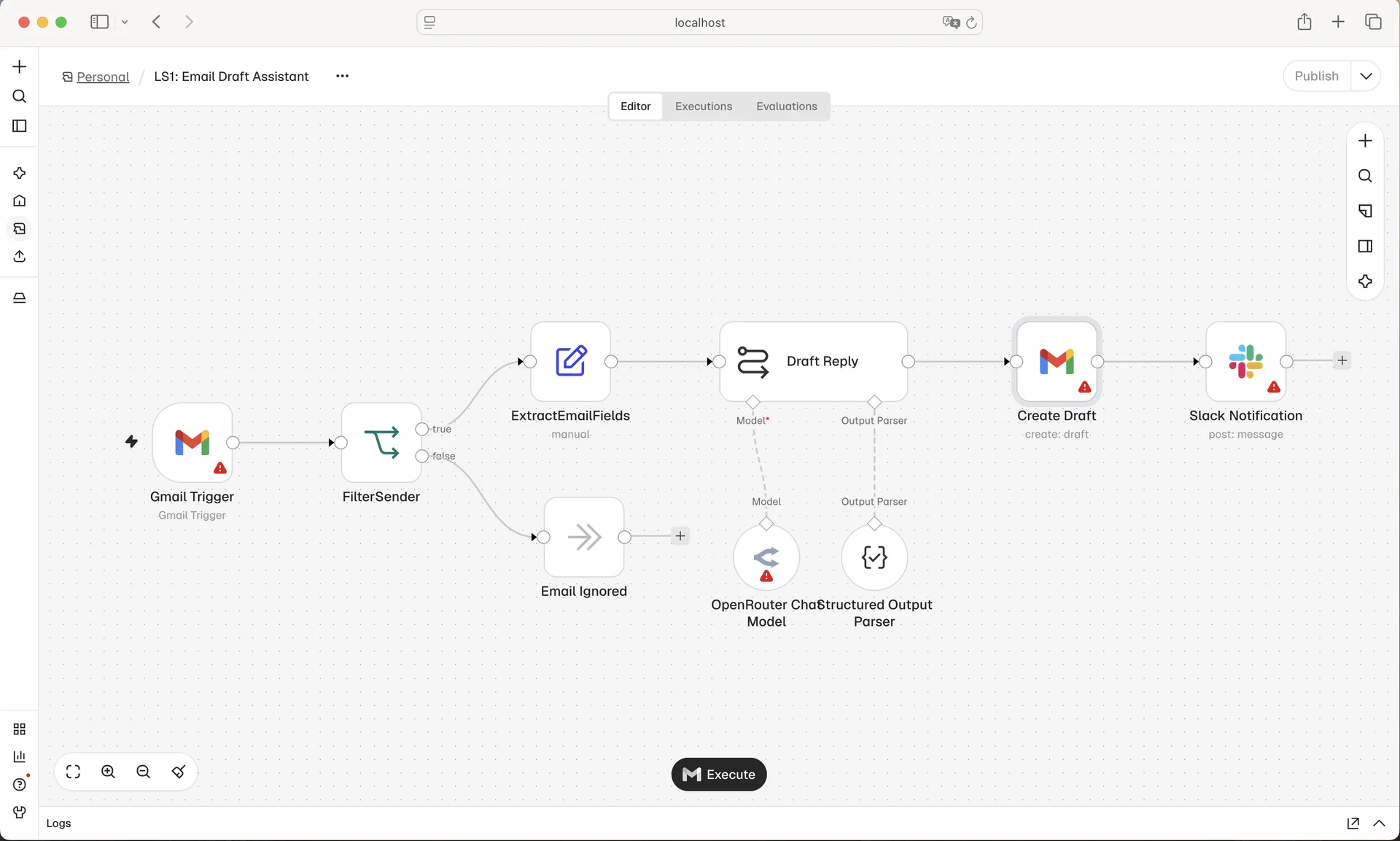
Task: Click the search icon in left sidebar
Action: pos(20,96)
